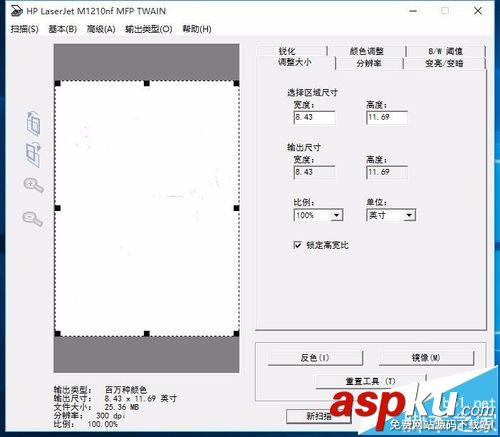This screenshot has width=500, height=437.
Task: Switch to the 变亮/变暗 tab
Action: [x=444, y=63]
